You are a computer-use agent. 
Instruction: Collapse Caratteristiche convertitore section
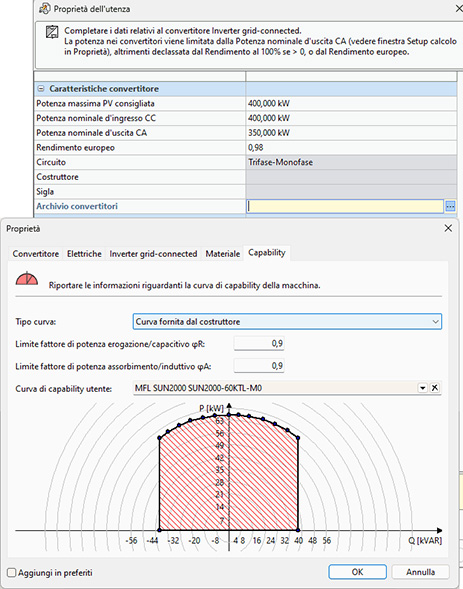41,89
